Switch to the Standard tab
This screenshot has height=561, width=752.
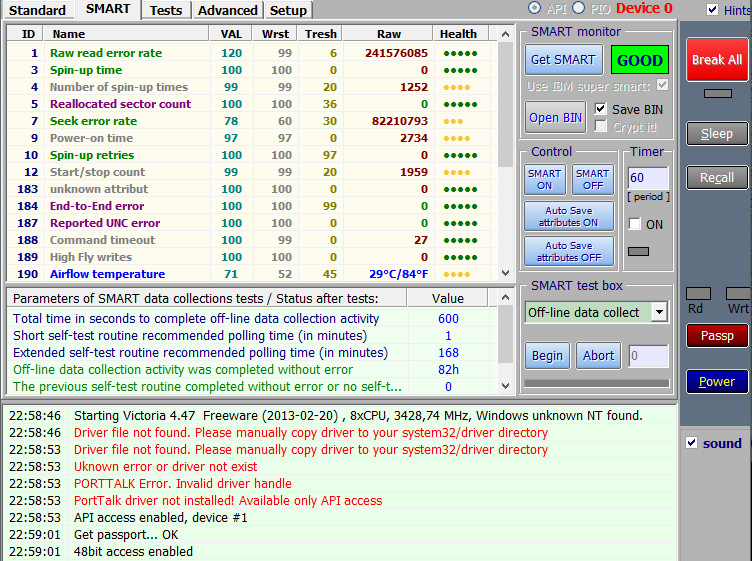click(37, 10)
